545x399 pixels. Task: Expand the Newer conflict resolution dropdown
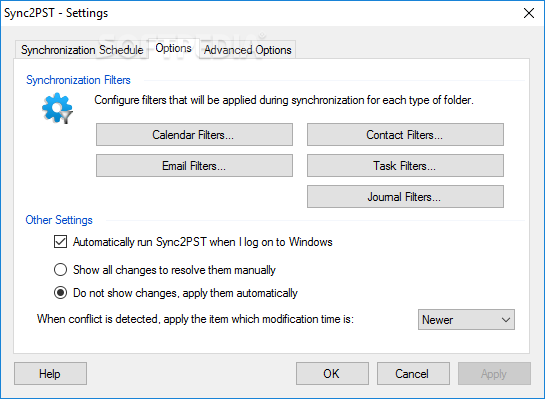(x=466, y=320)
